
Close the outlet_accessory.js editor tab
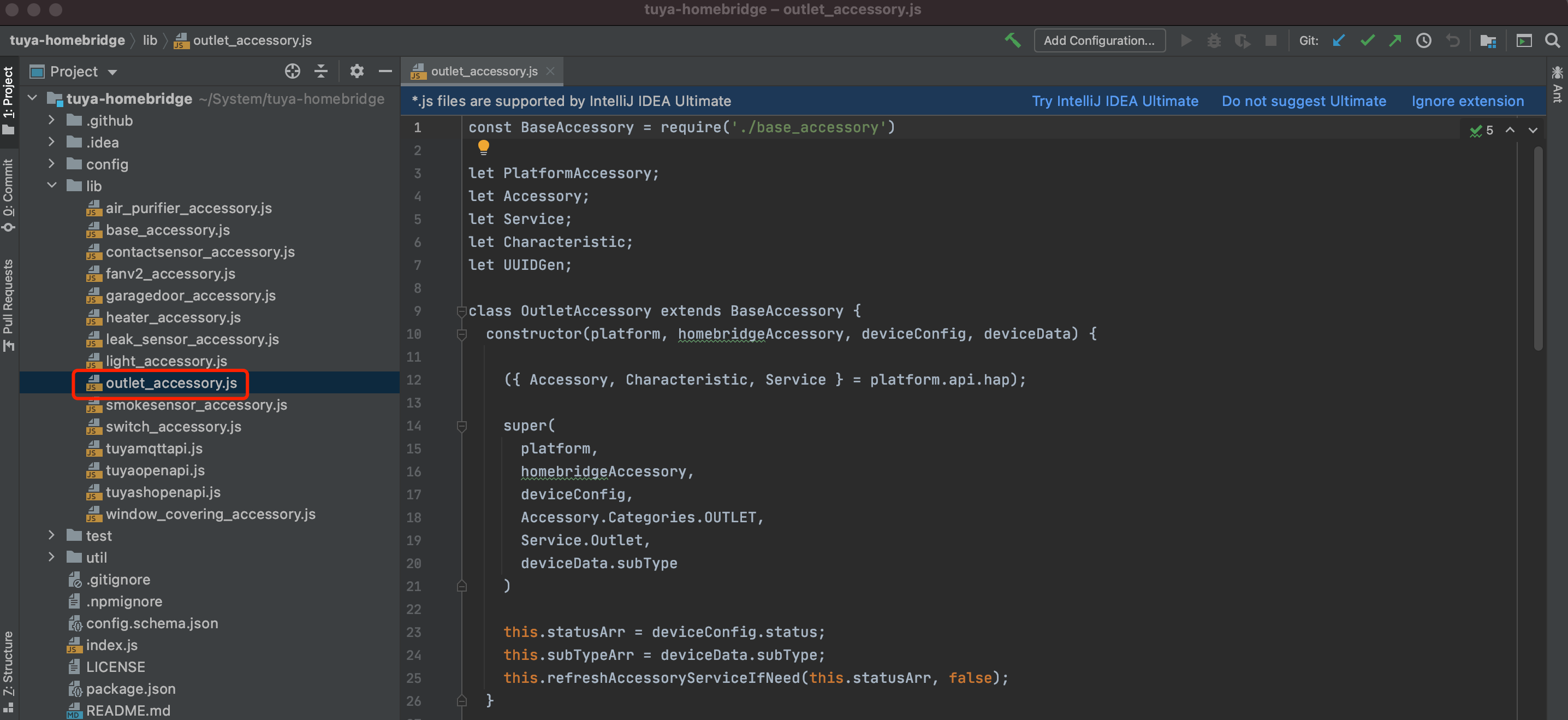[550, 71]
